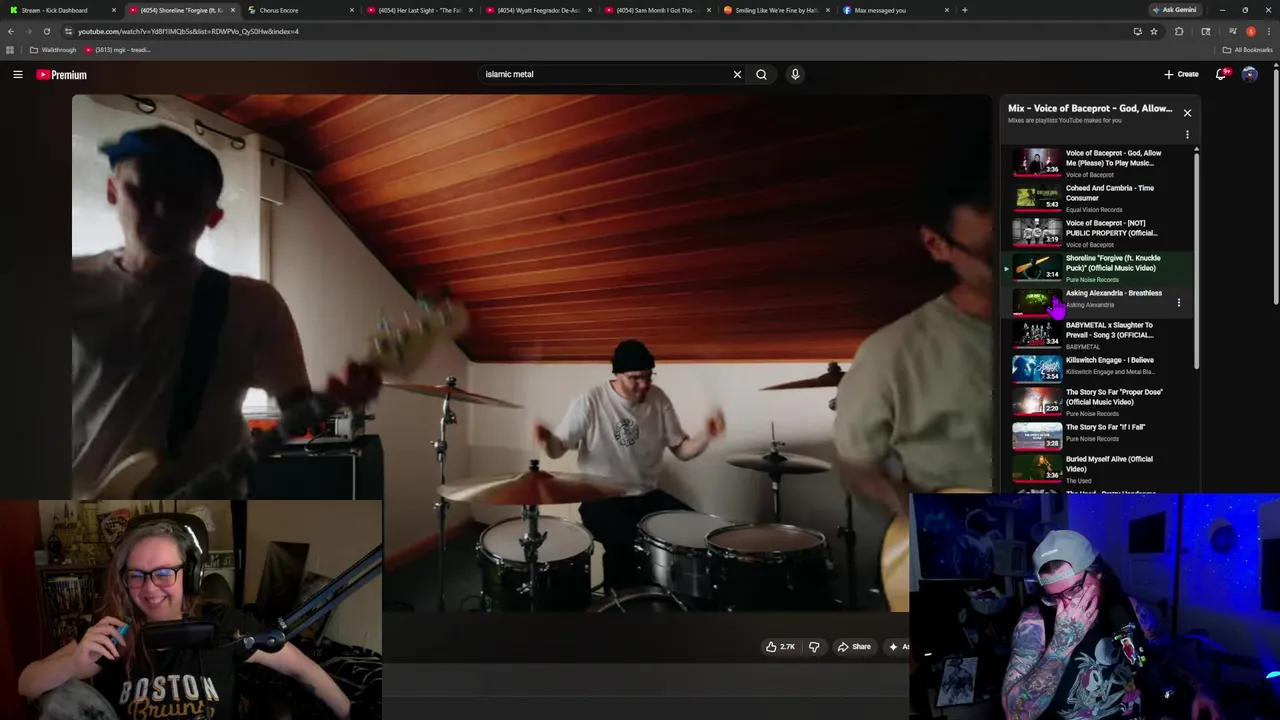Open a new browser tab
1280x720 pixels.
(964, 10)
